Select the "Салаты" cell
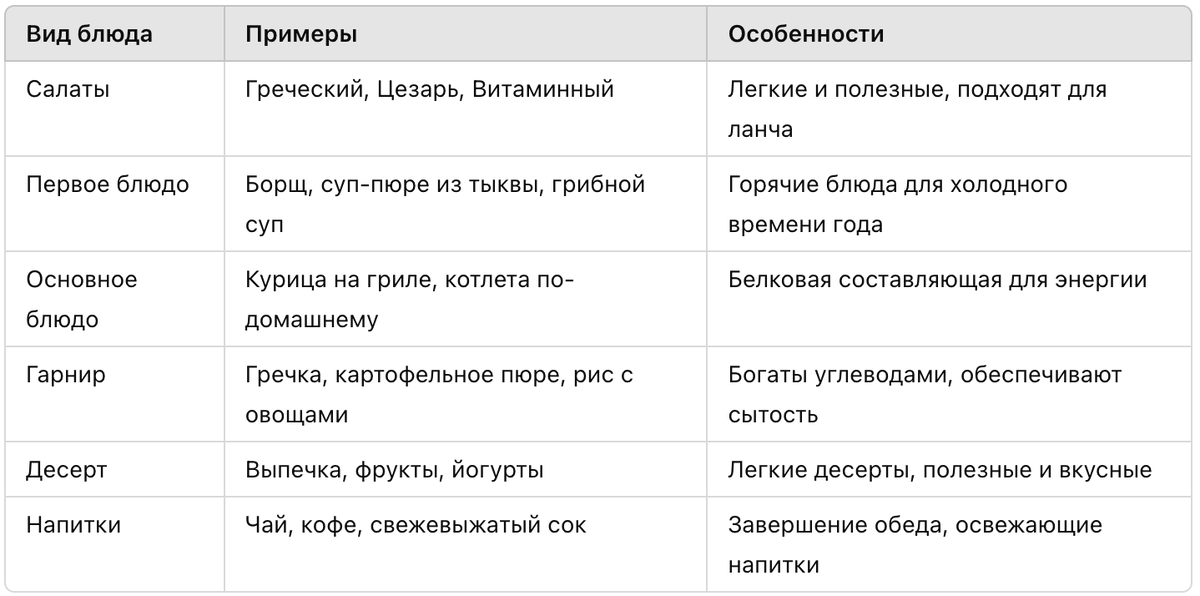The image size is (1200, 596). tap(115, 109)
